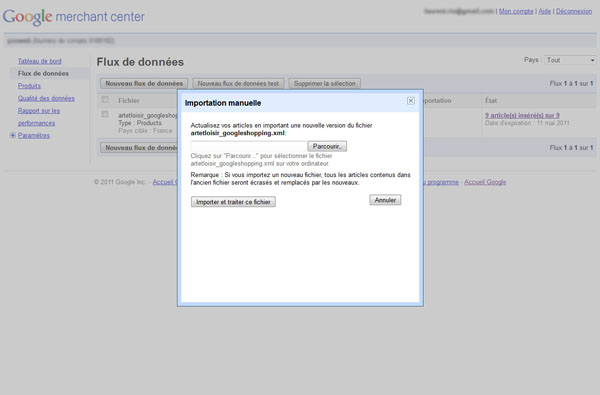Click the 'Type : Products' text
The image size is (600, 395).
click(x=140, y=123)
